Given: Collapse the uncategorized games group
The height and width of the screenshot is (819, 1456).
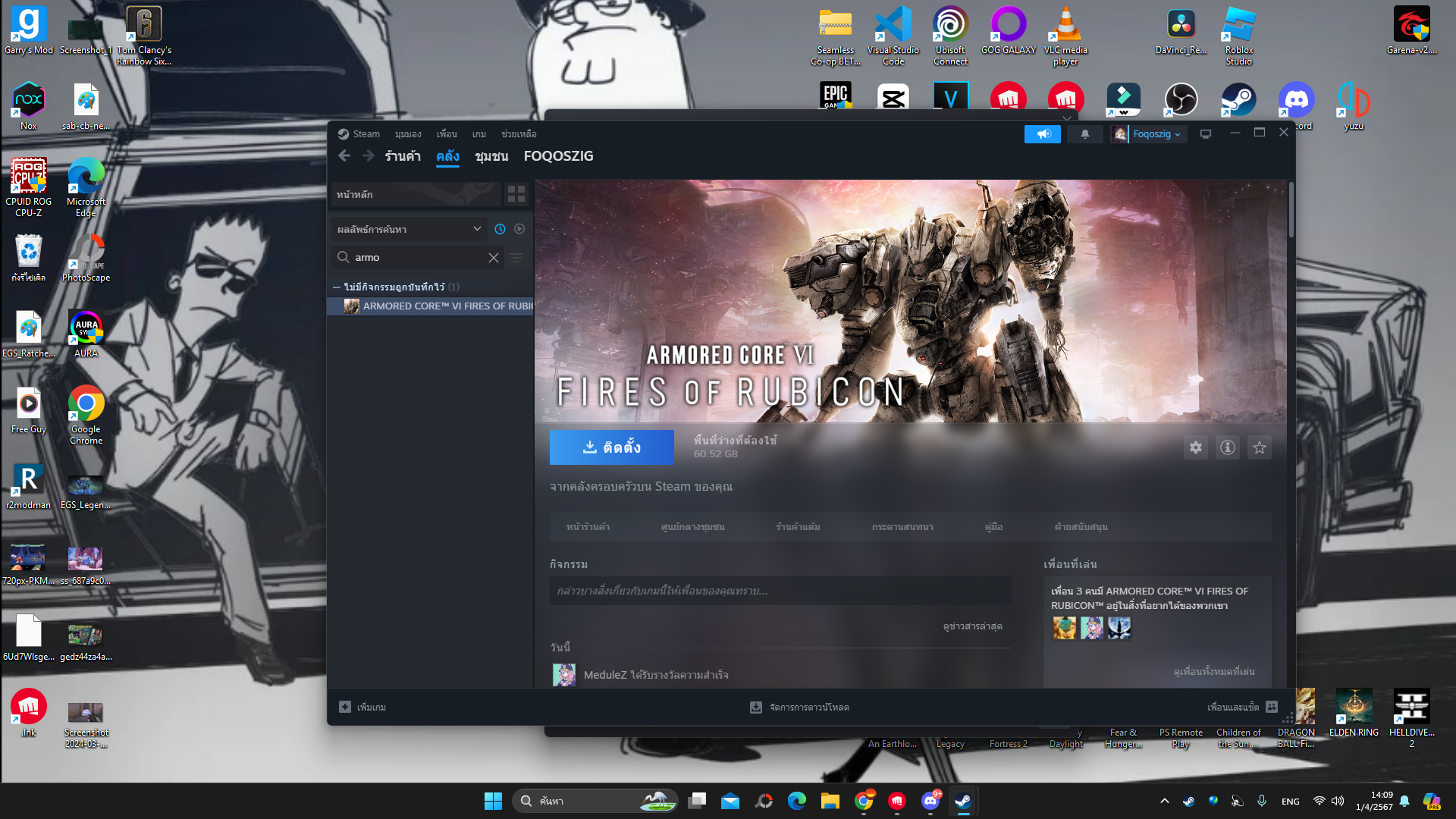Looking at the screenshot, I should 337,287.
